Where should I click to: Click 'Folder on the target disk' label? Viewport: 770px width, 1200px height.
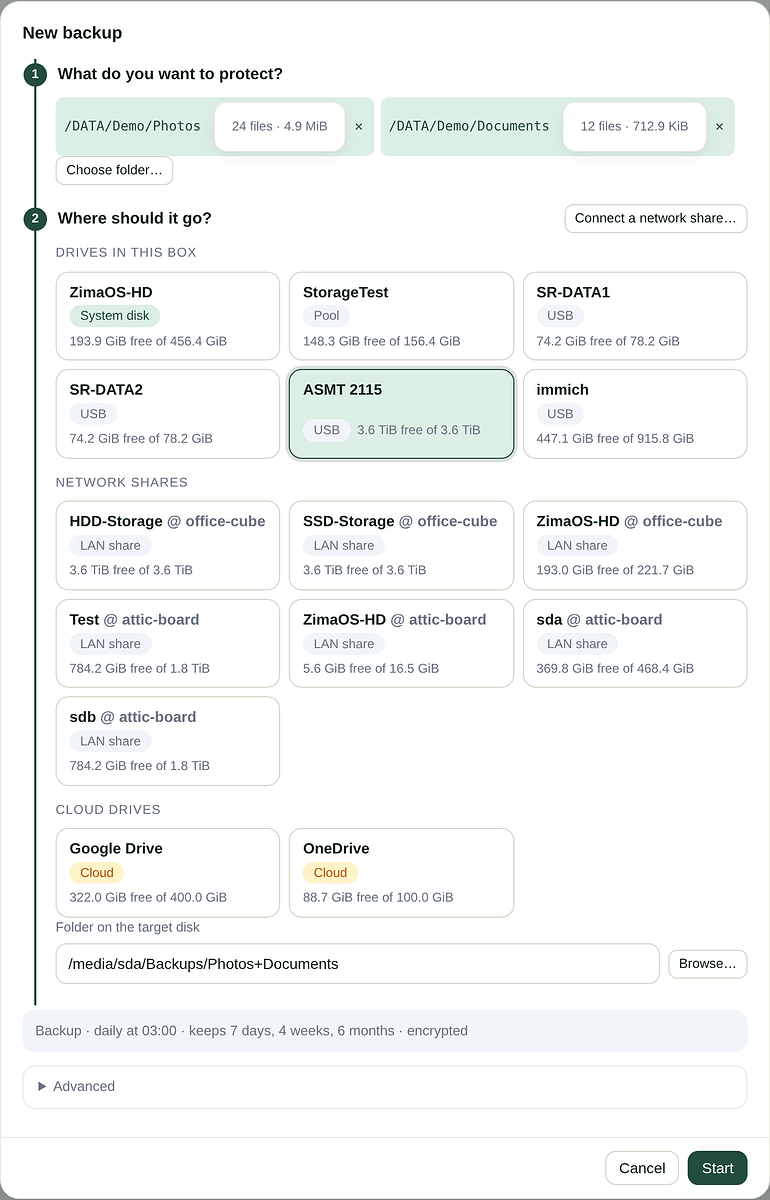pyautogui.click(x=128, y=927)
